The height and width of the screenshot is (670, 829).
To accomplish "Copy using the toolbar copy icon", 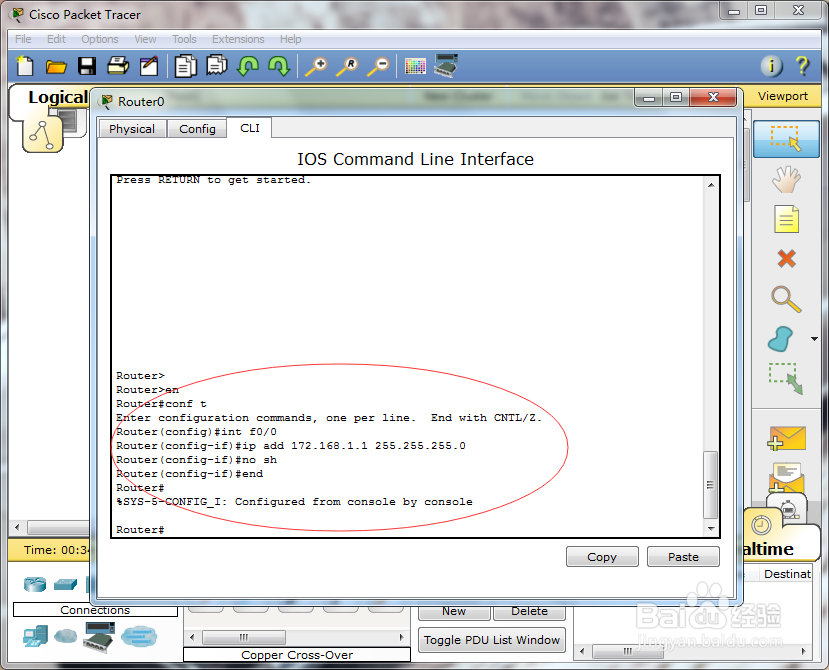I will 186,66.
